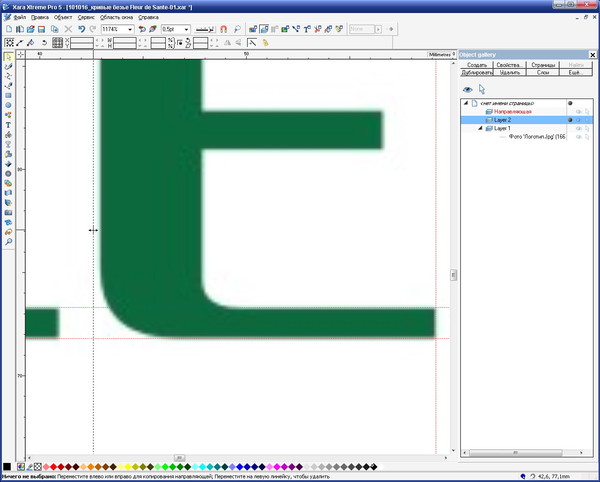Click the Страницы button
This screenshot has height=482, width=600.
coord(543,65)
